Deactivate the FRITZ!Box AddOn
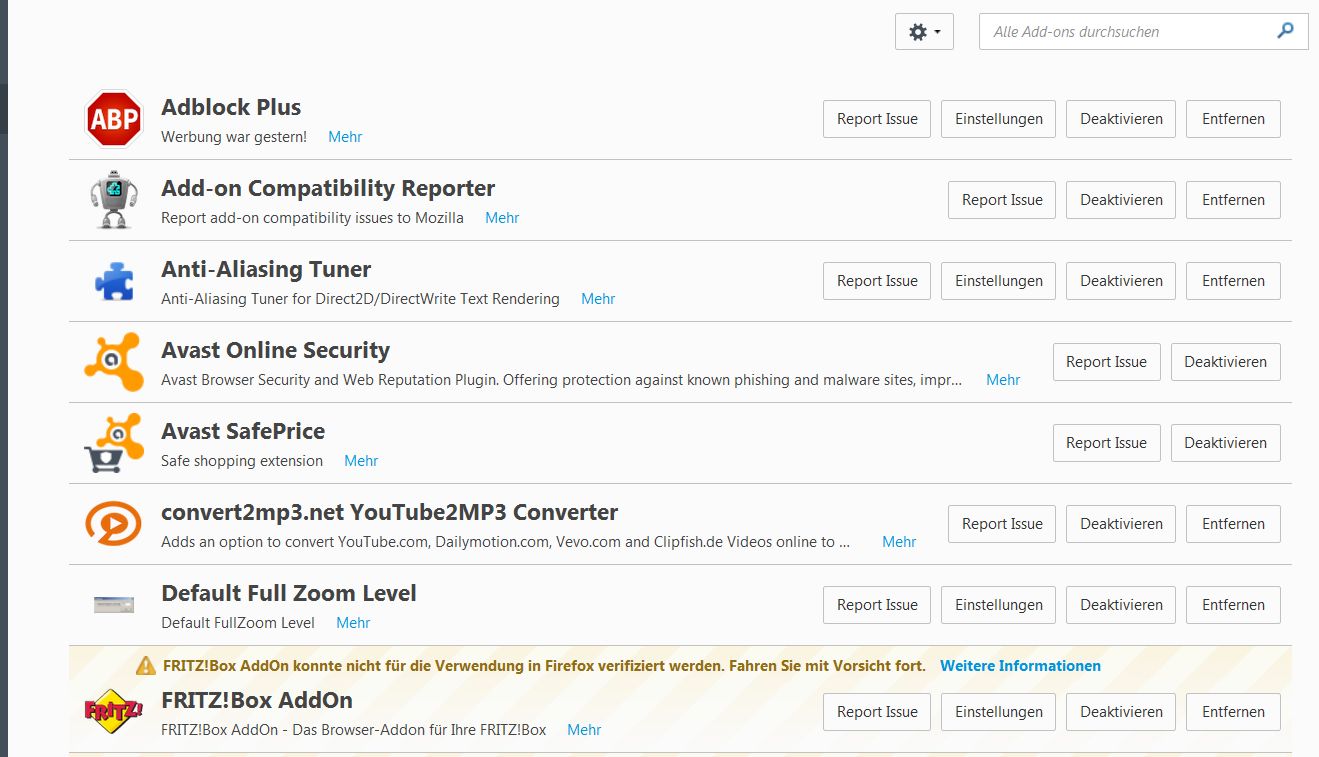The image size is (1319, 757). pos(1121,712)
